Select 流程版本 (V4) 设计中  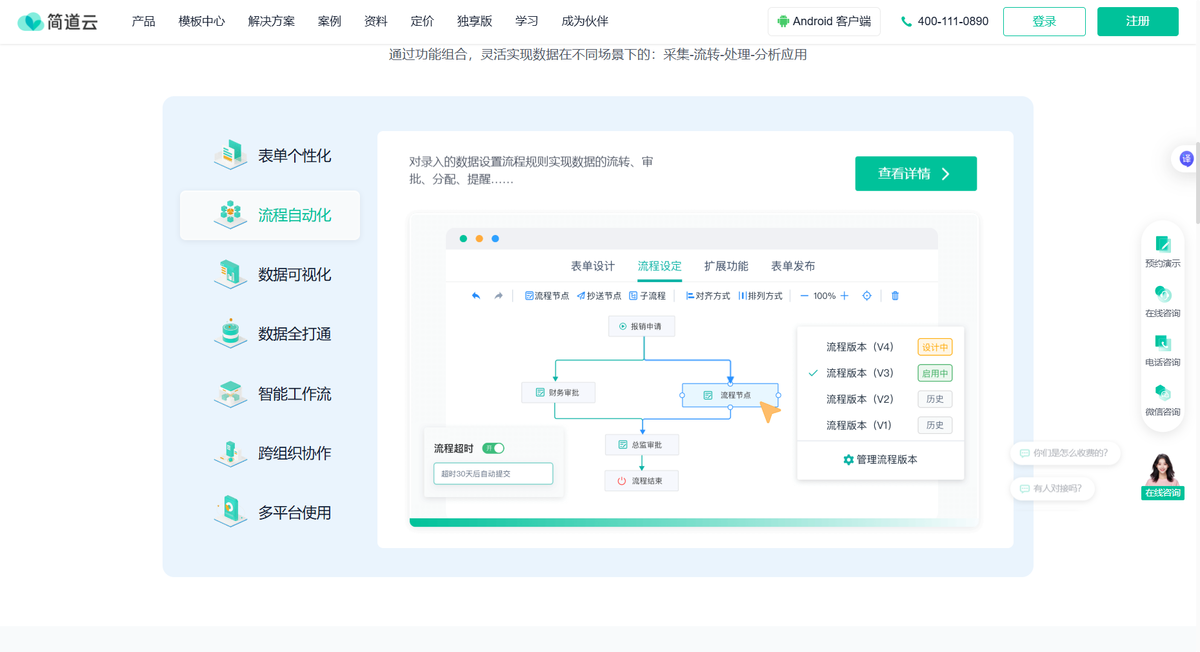click(880, 347)
